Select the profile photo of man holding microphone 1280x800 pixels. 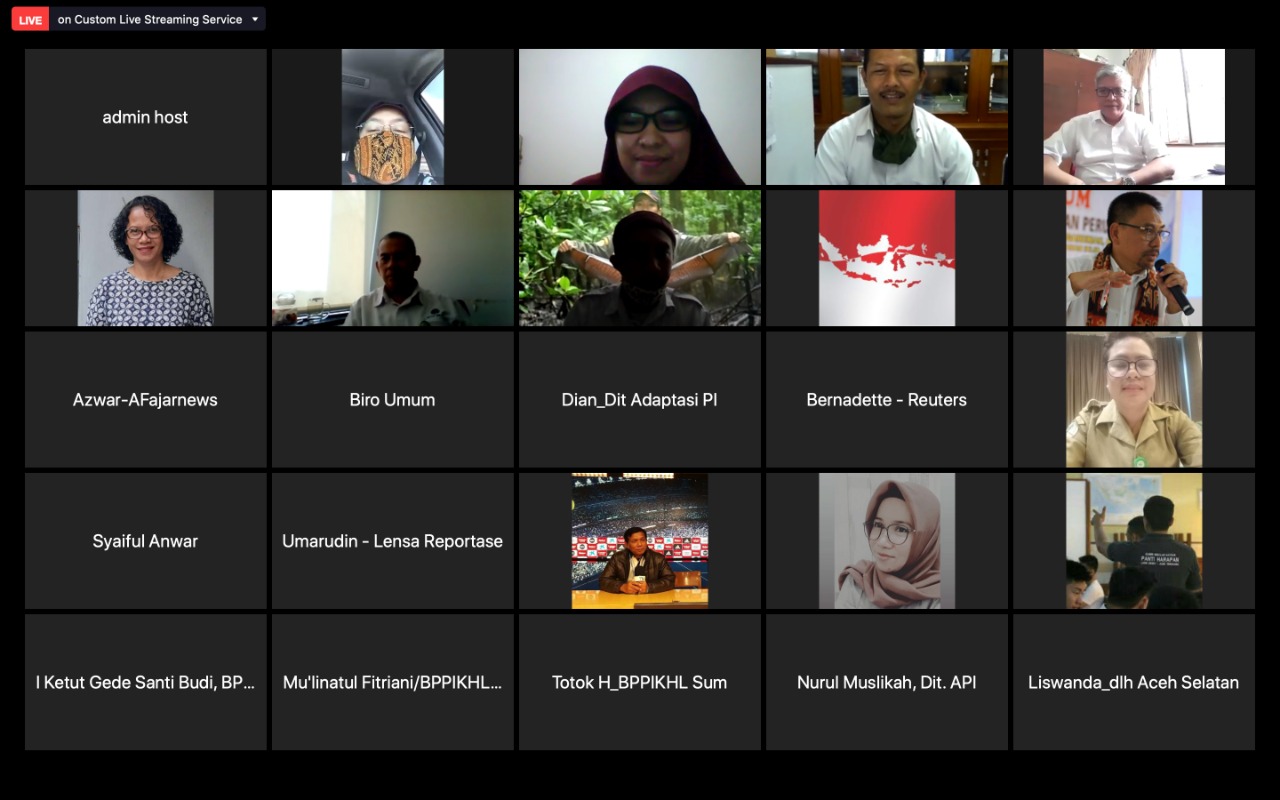click(x=1133, y=258)
